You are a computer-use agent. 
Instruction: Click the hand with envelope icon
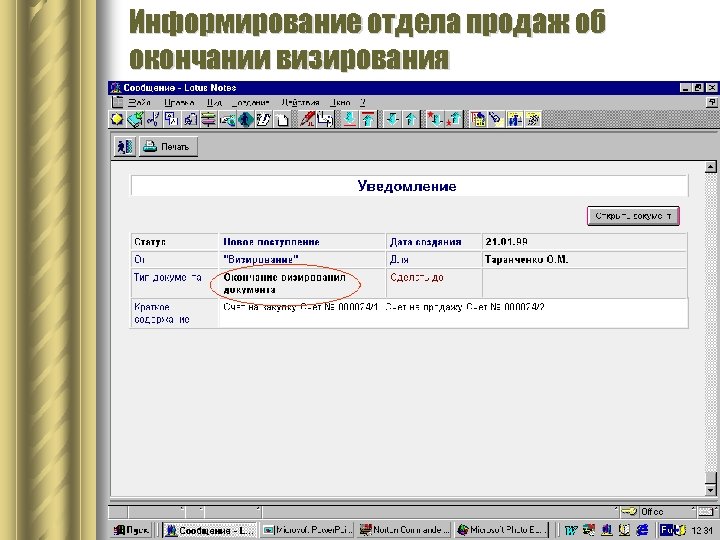point(227,119)
